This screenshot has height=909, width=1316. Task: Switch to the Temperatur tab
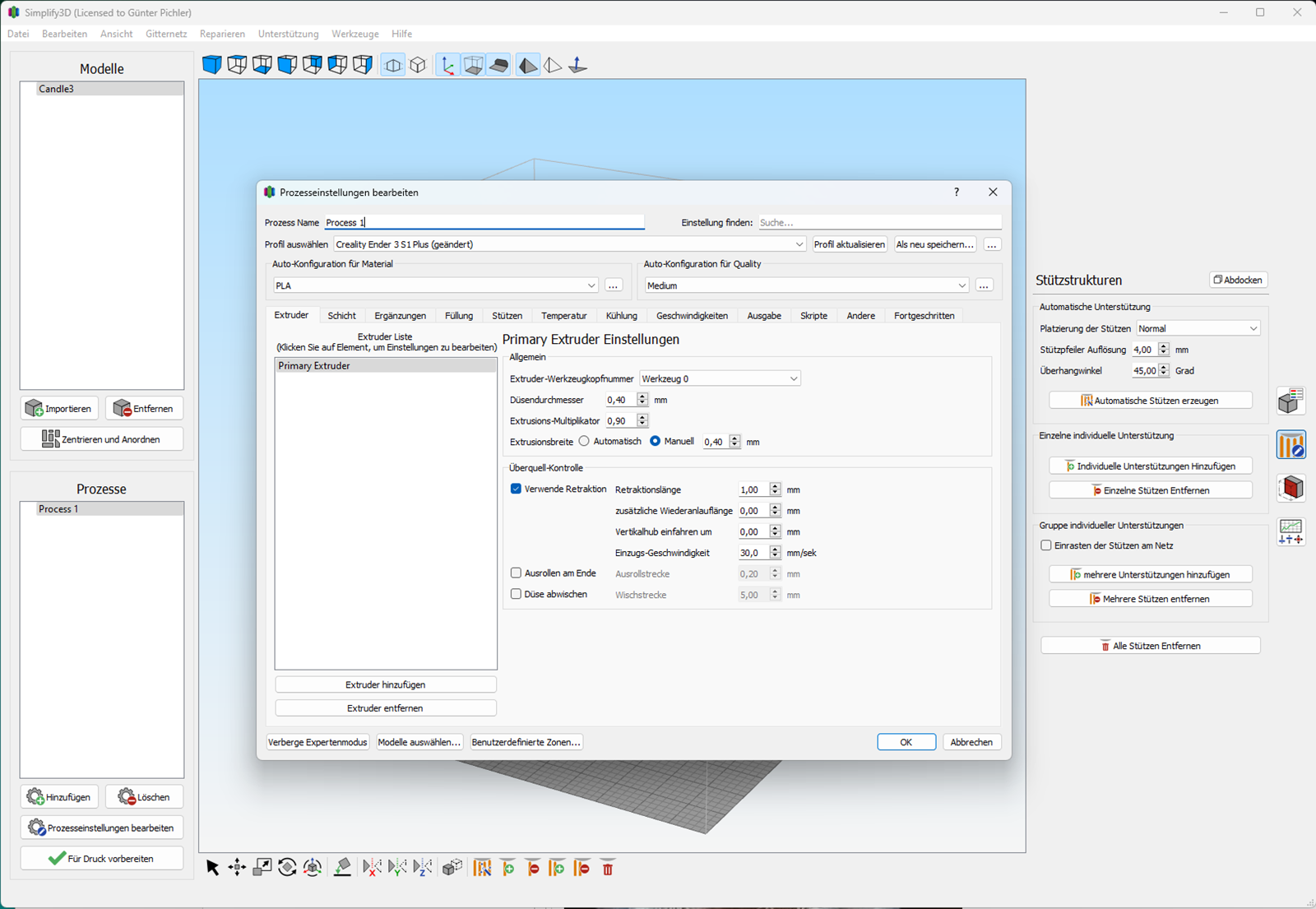tap(564, 316)
